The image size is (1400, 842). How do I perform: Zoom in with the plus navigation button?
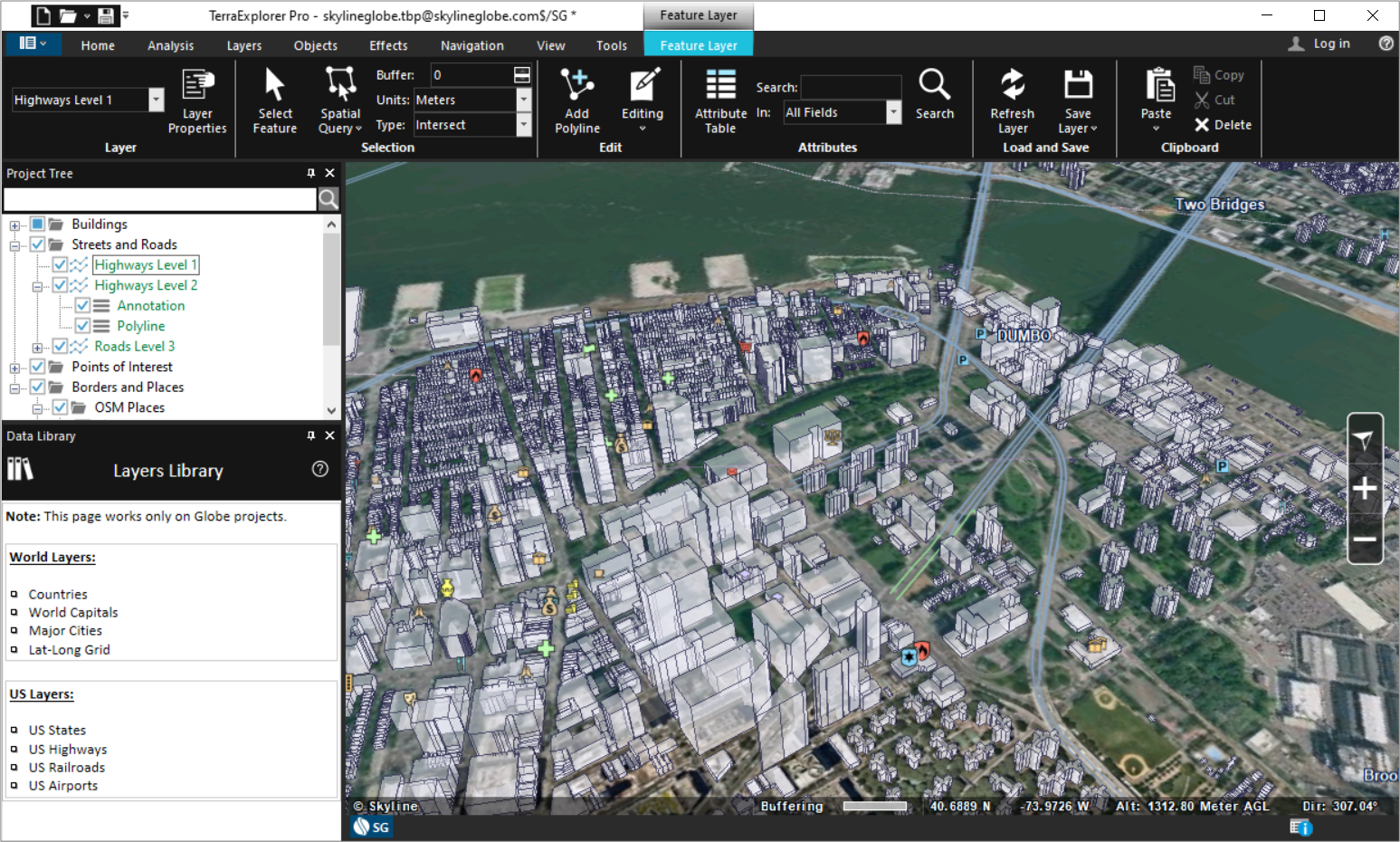pos(1365,489)
